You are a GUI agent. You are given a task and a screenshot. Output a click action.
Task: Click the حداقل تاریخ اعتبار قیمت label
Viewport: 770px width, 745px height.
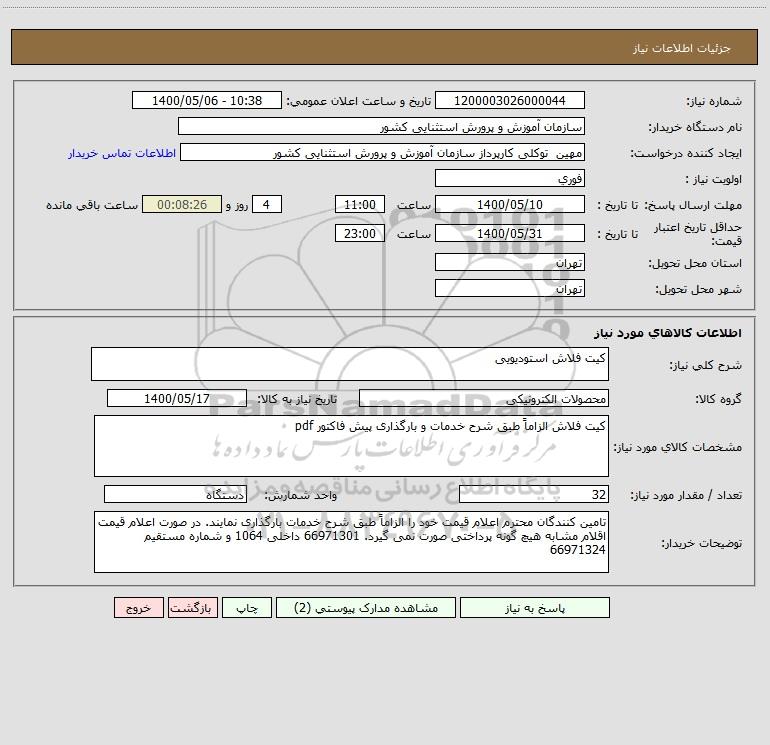pyautogui.click(x=698, y=234)
